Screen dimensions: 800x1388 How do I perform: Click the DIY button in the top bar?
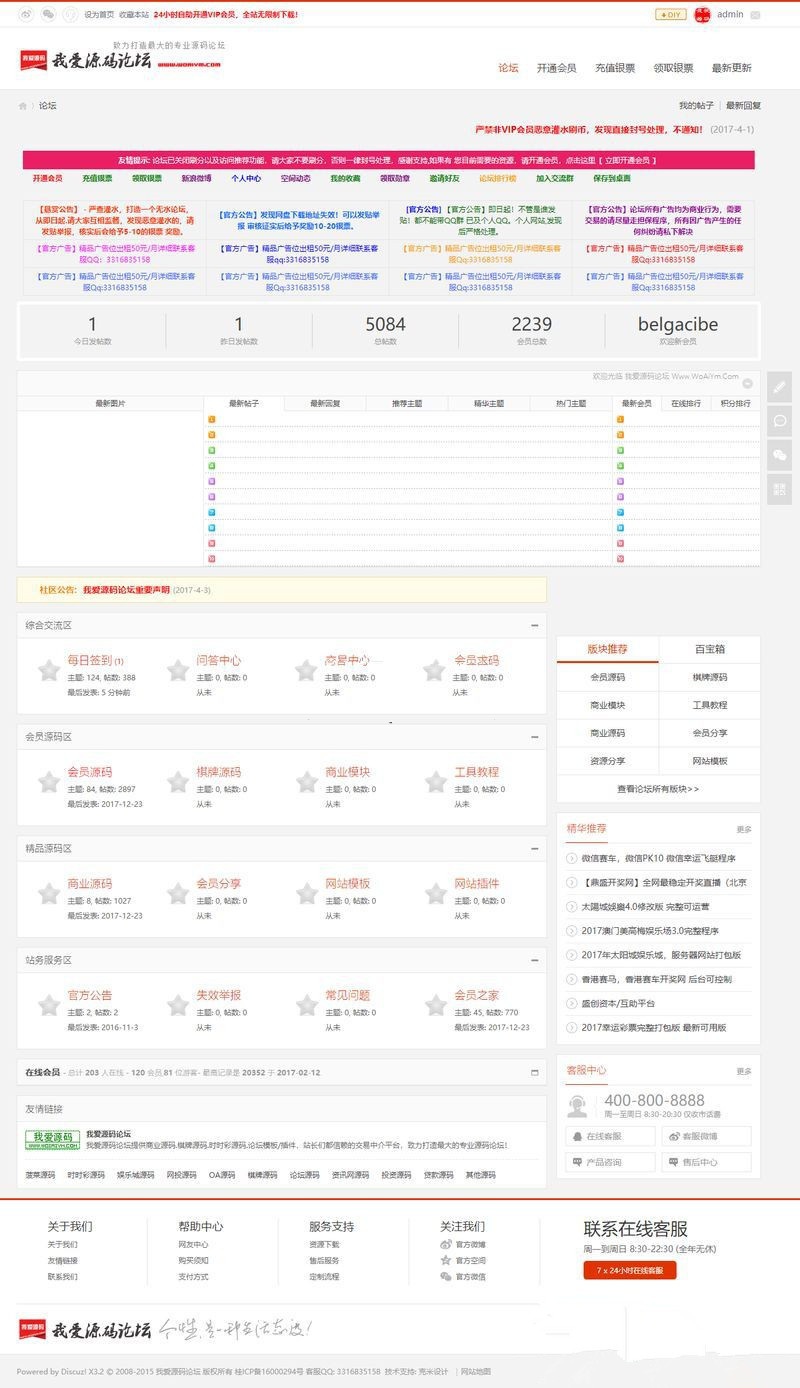coord(670,15)
